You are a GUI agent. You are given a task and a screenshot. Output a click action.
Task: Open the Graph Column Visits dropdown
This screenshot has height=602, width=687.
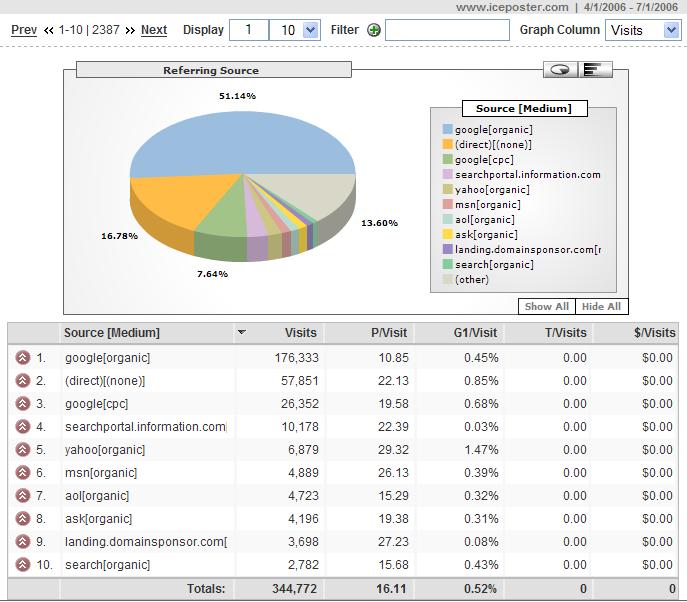coord(643,30)
